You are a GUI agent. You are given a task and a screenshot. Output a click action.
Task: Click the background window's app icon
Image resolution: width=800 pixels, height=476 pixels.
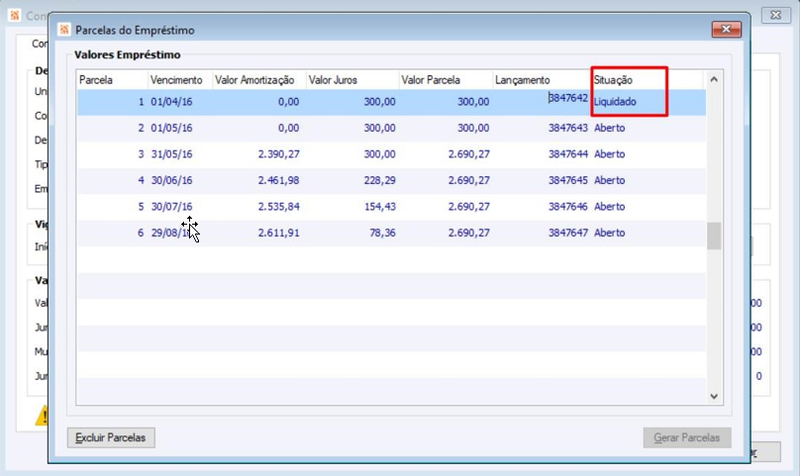[15, 15]
